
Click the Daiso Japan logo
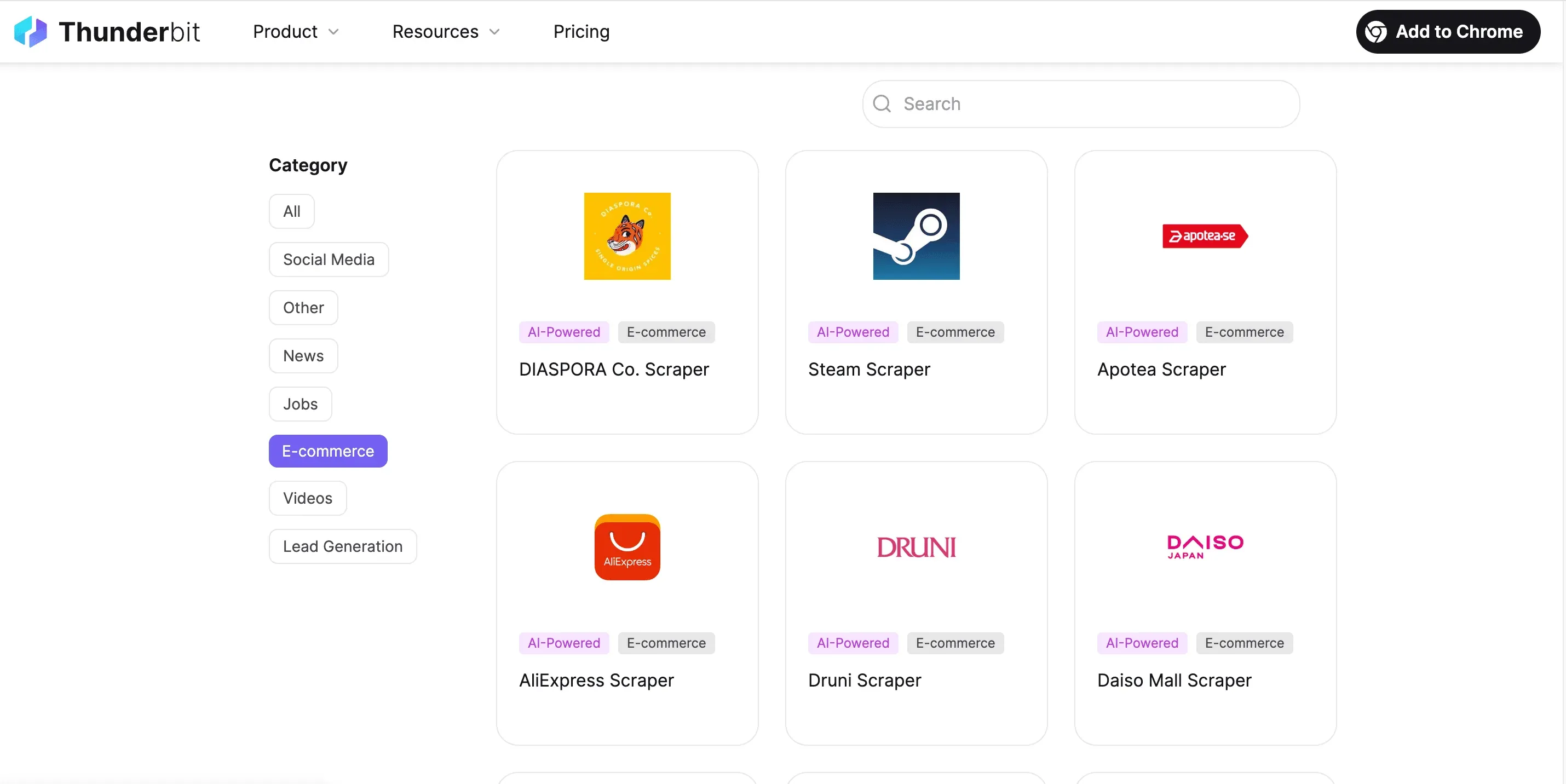coord(1205,547)
